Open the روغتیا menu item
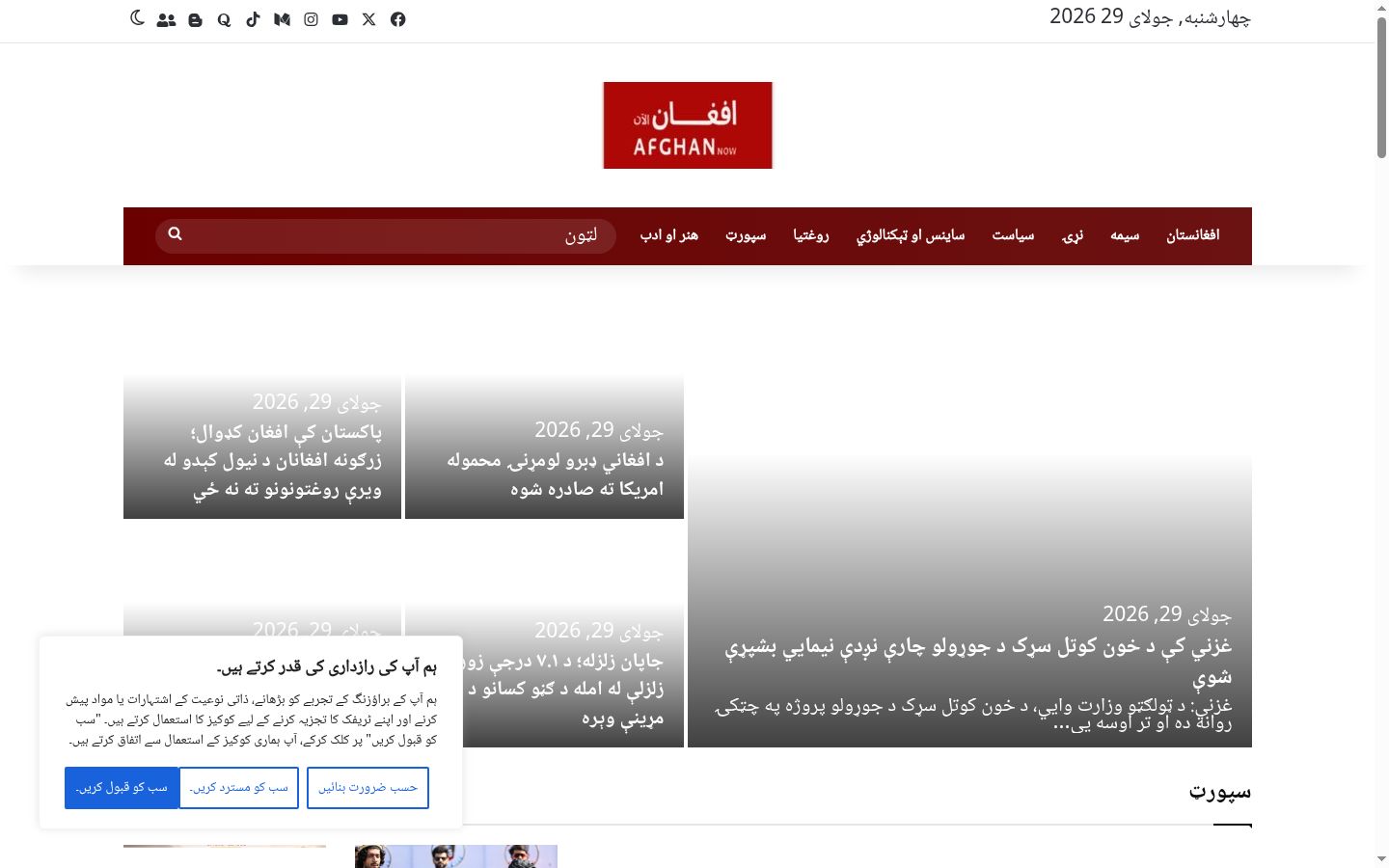Viewport: 1389px width, 868px height. click(811, 235)
